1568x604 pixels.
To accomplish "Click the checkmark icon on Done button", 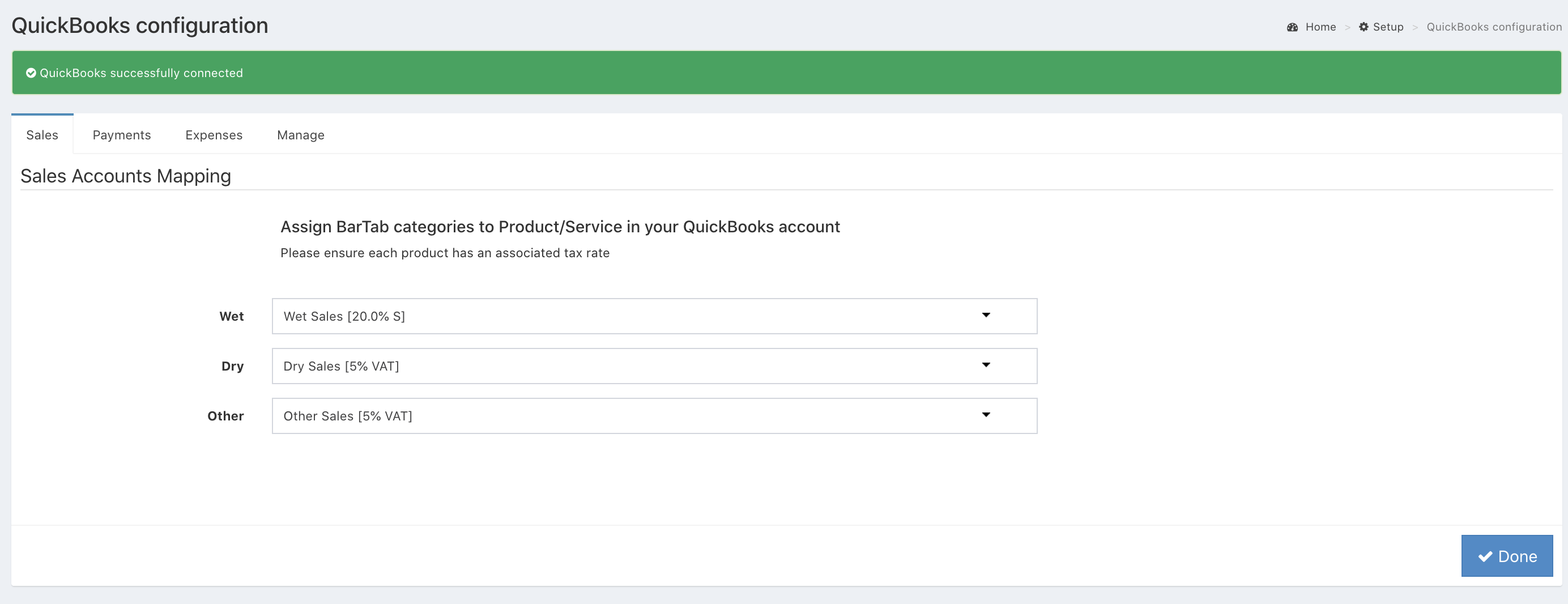I will pos(1485,556).
